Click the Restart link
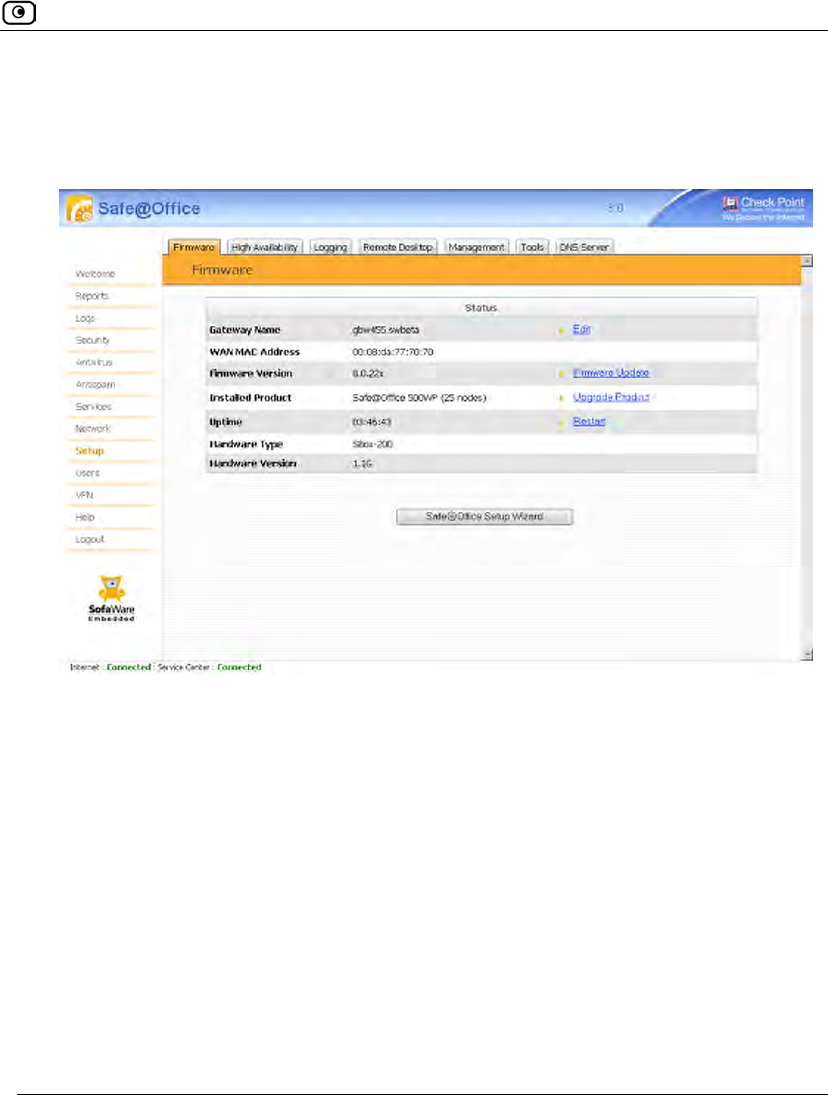828x1095 pixels. (x=589, y=421)
